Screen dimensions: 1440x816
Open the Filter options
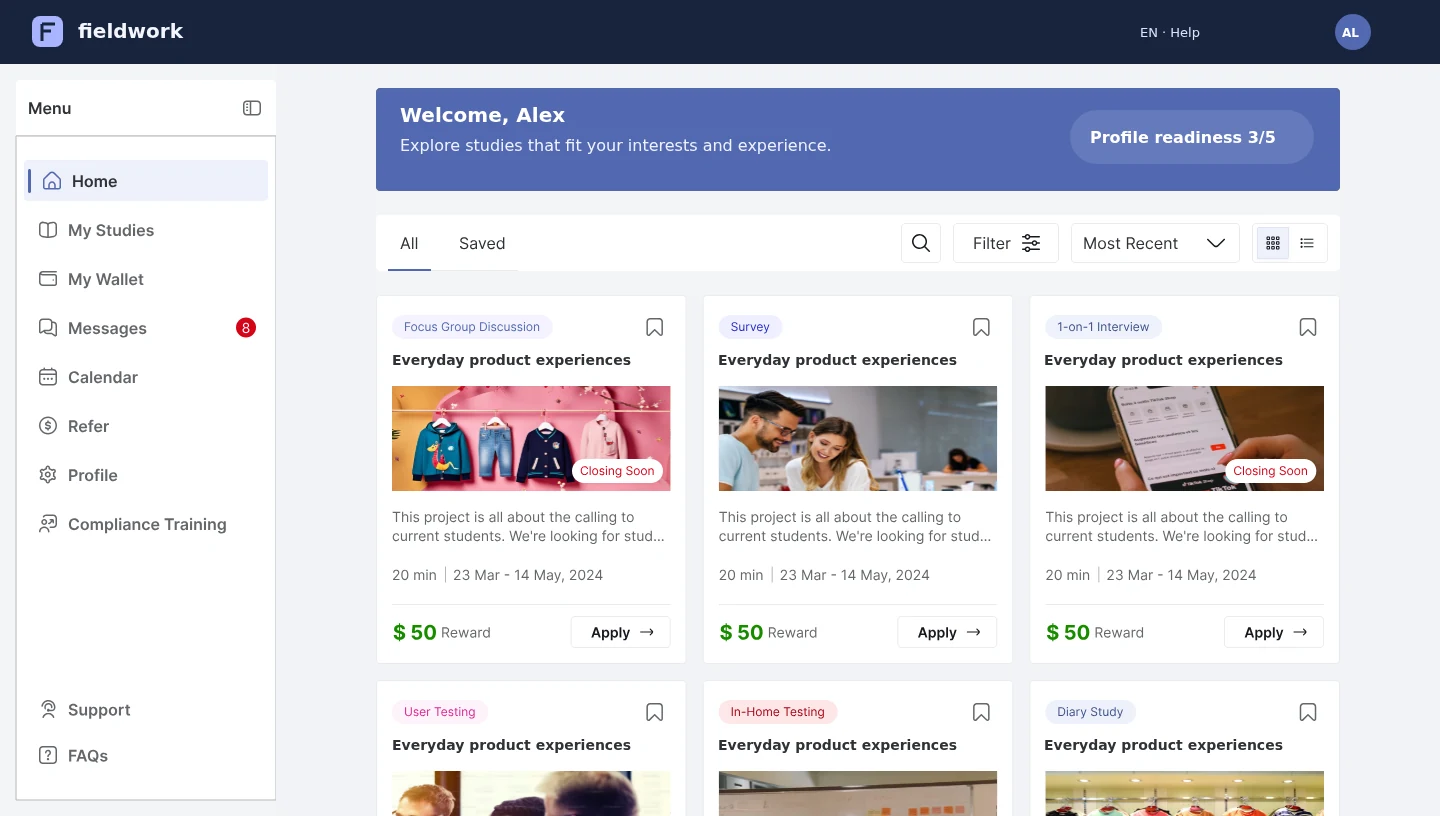(1006, 243)
